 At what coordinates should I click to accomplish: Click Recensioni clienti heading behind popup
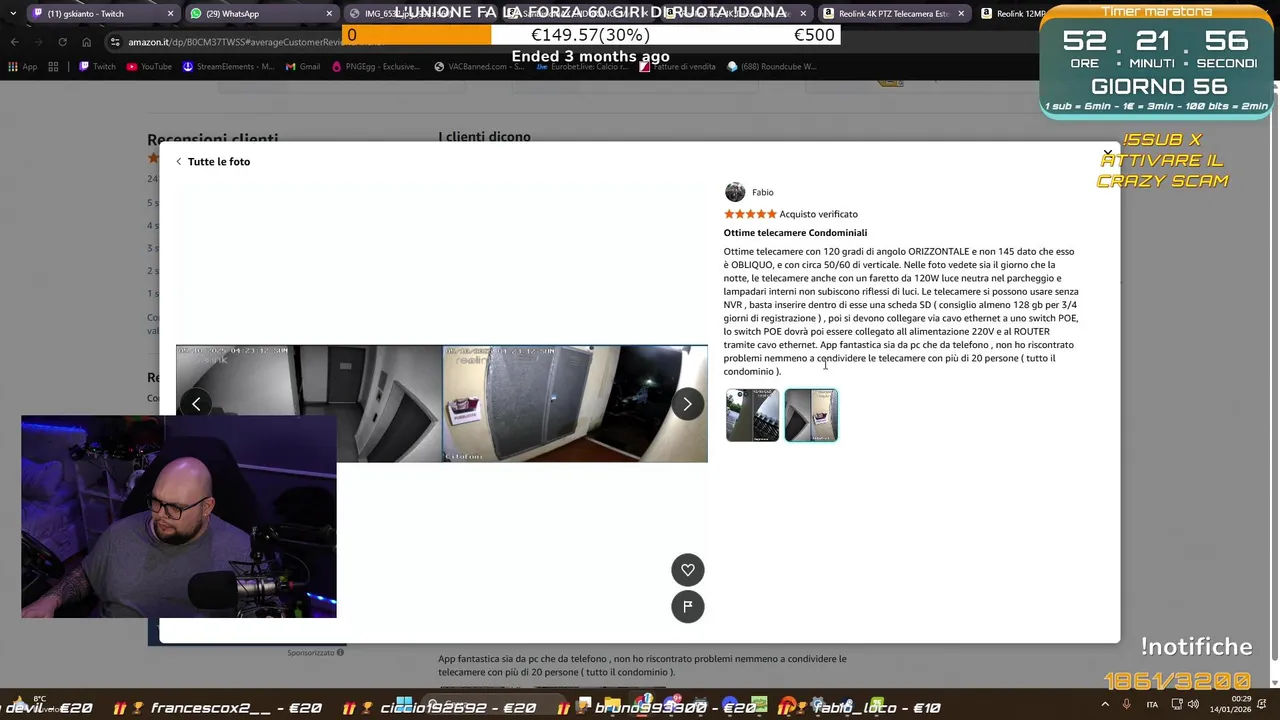[x=213, y=139]
